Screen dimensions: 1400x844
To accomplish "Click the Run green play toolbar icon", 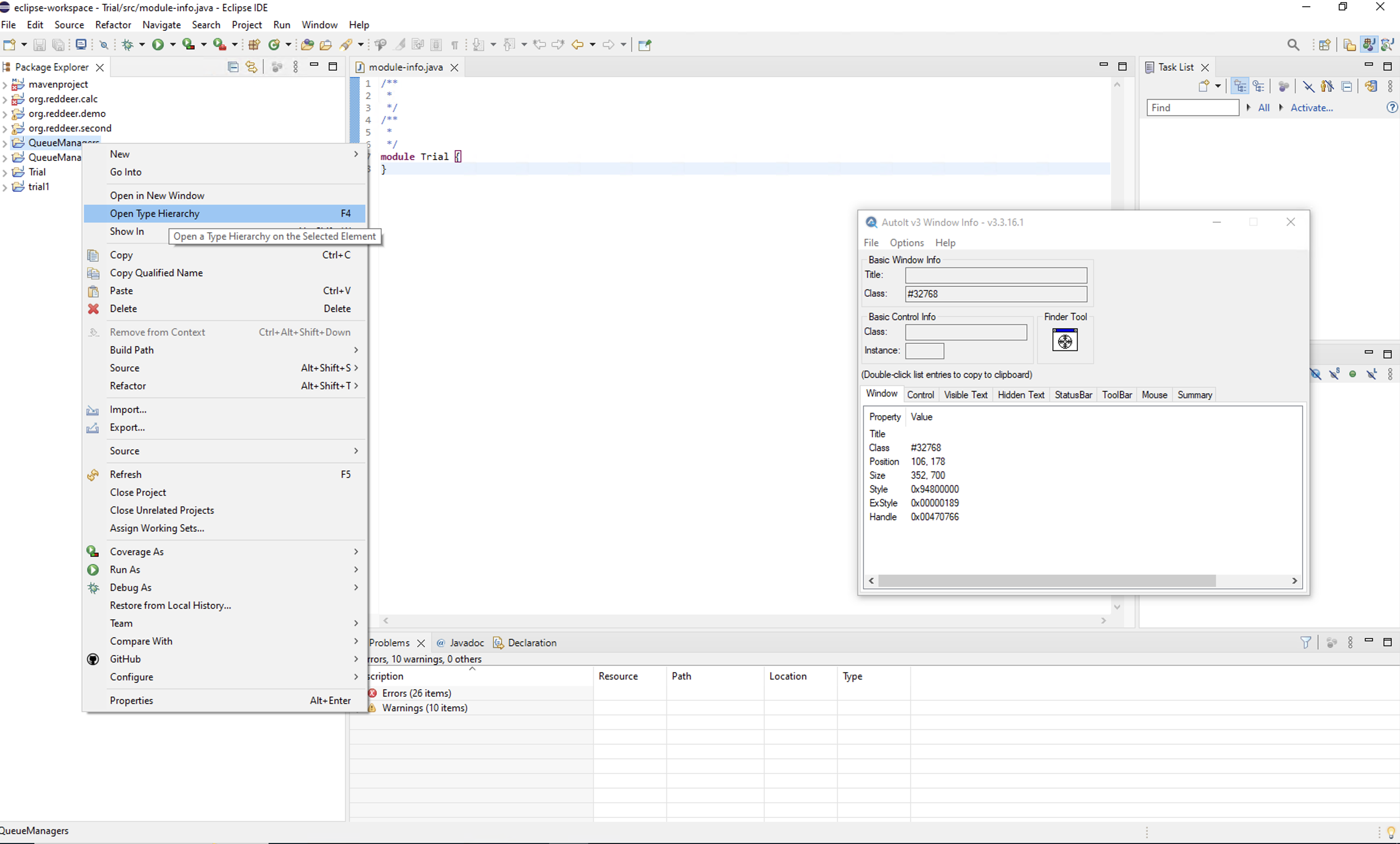I will [x=158, y=45].
